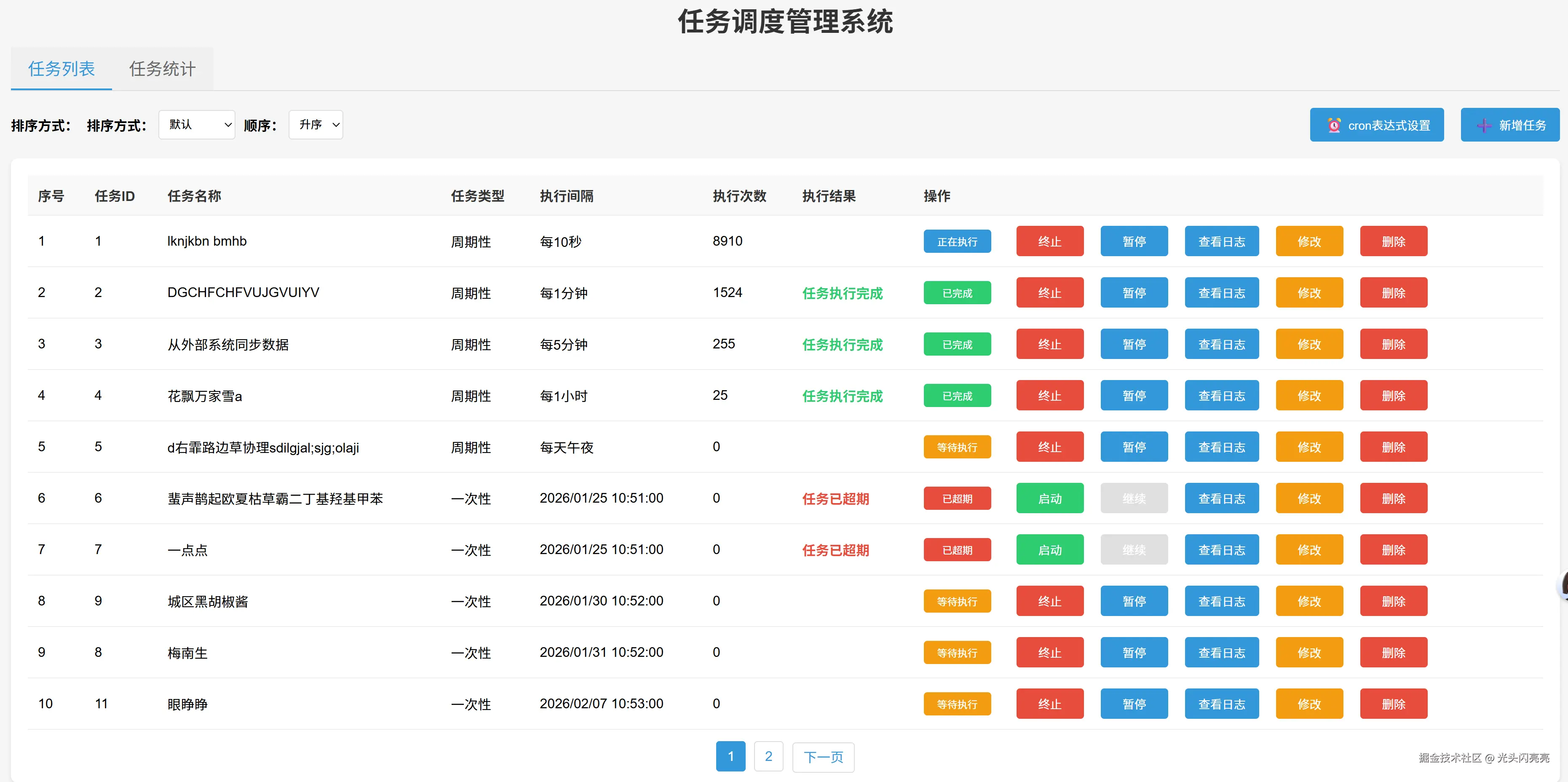
Task: Modify the 梅南生 task
Action: pyautogui.click(x=1308, y=653)
